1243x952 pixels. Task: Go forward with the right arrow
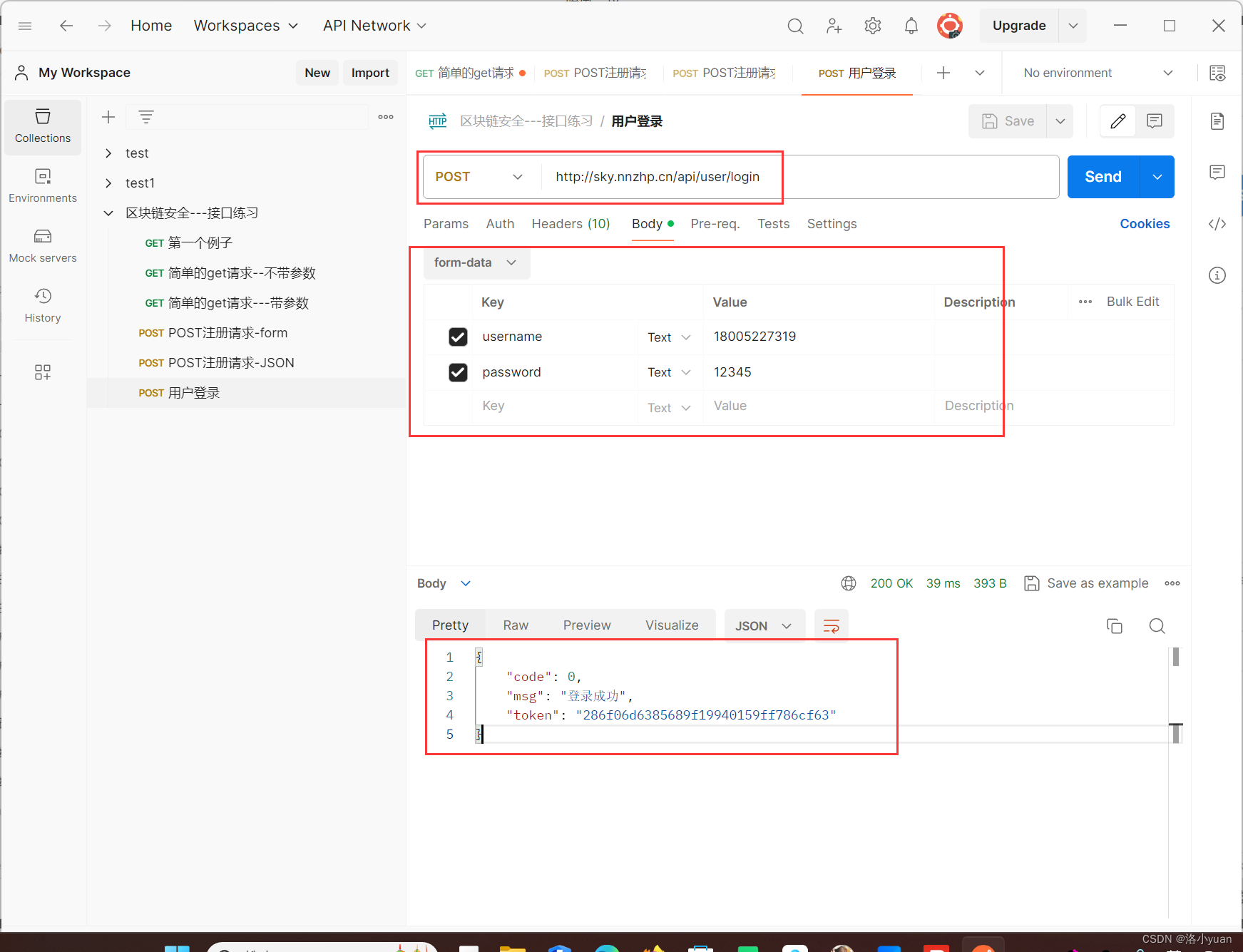click(105, 26)
